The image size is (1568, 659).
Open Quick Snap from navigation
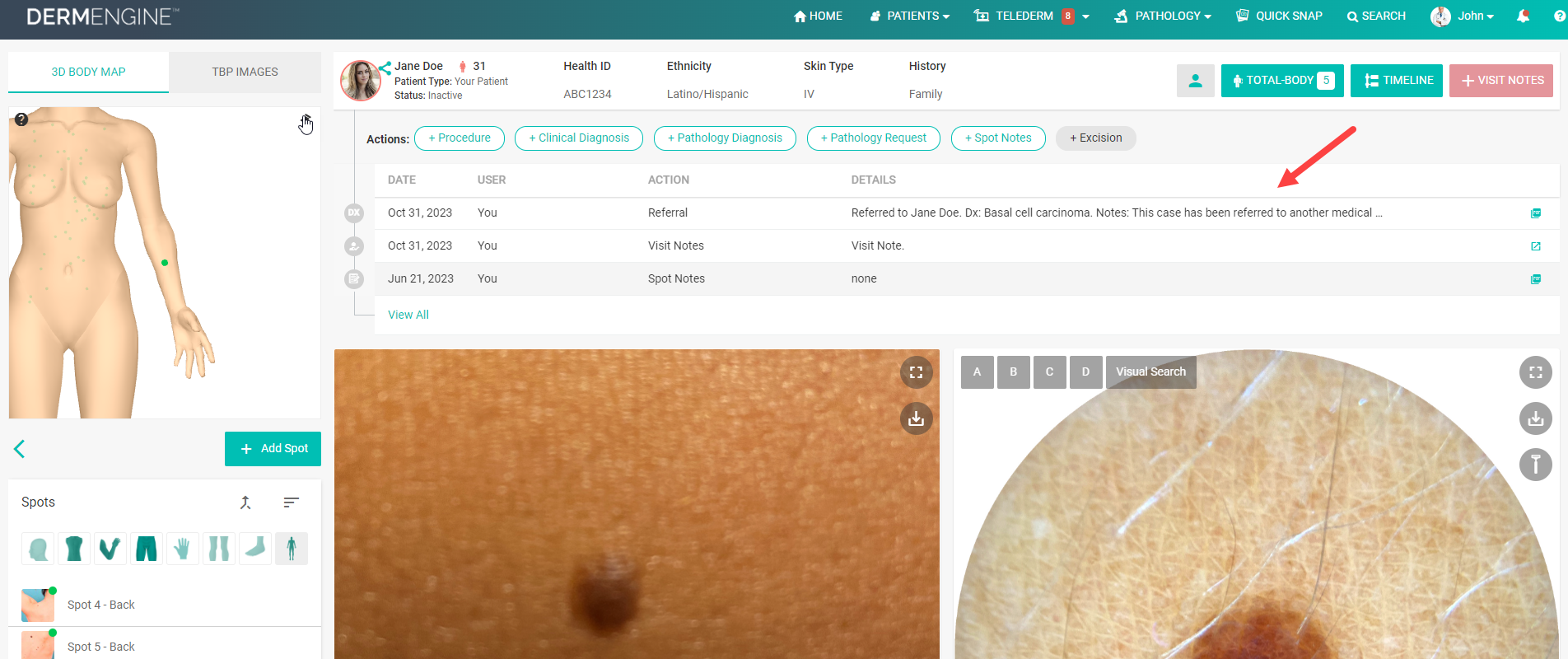click(1279, 16)
